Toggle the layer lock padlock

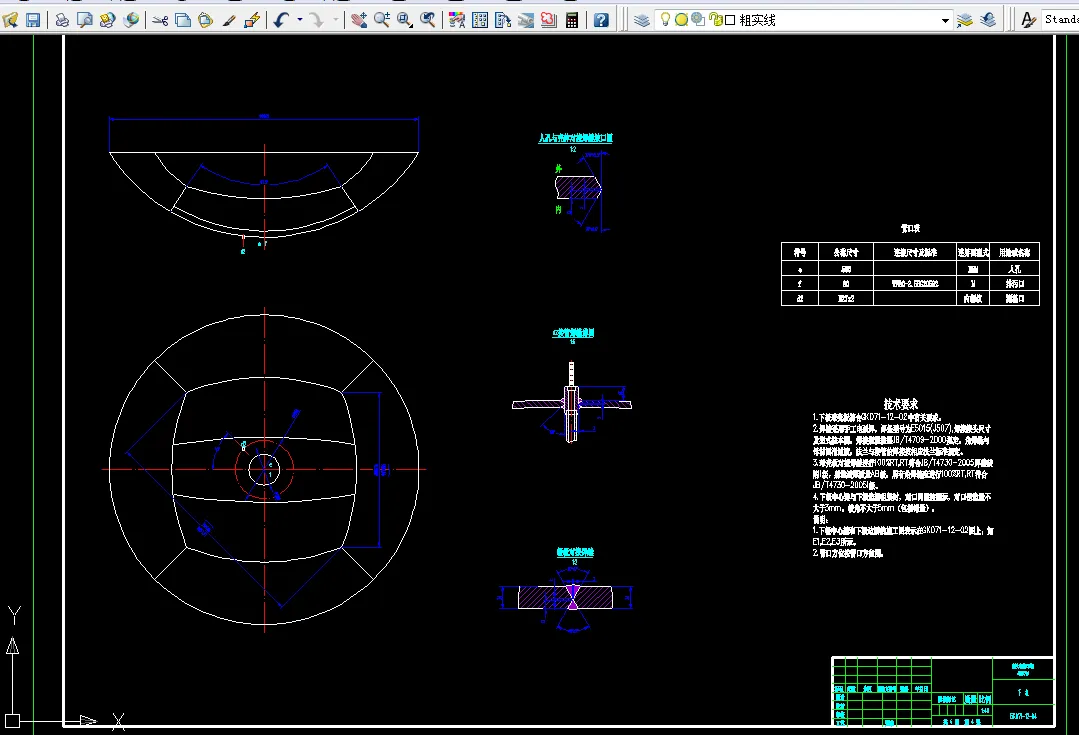point(716,20)
